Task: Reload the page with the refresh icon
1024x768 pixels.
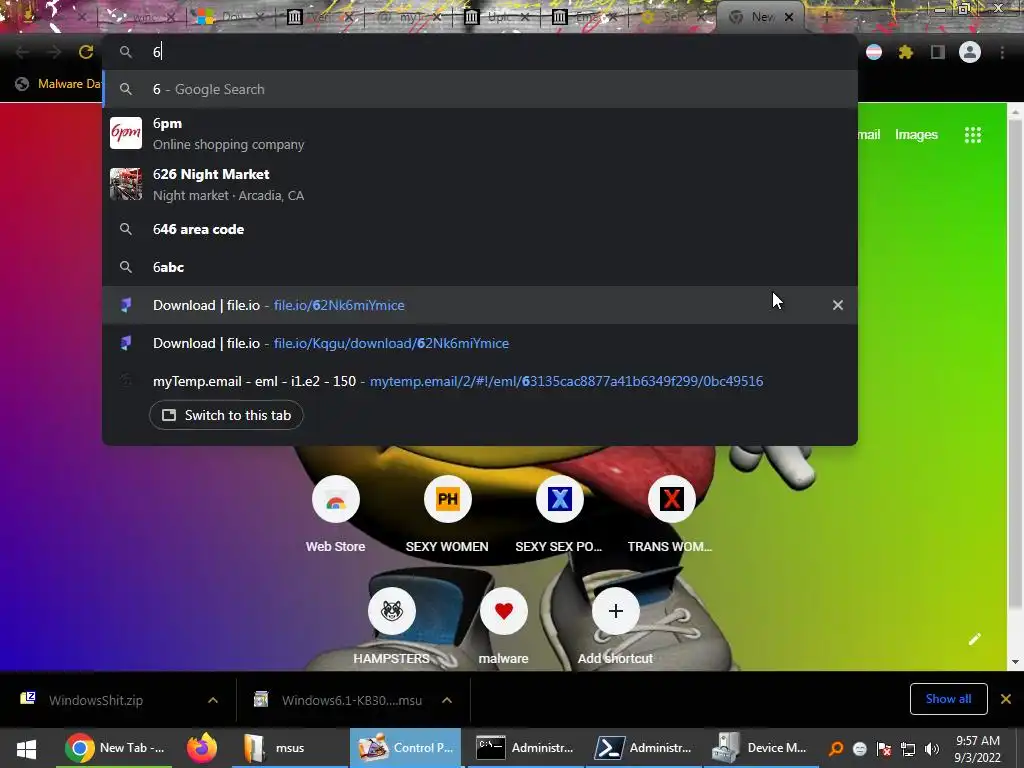Action: pyautogui.click(x=86, y=52)
